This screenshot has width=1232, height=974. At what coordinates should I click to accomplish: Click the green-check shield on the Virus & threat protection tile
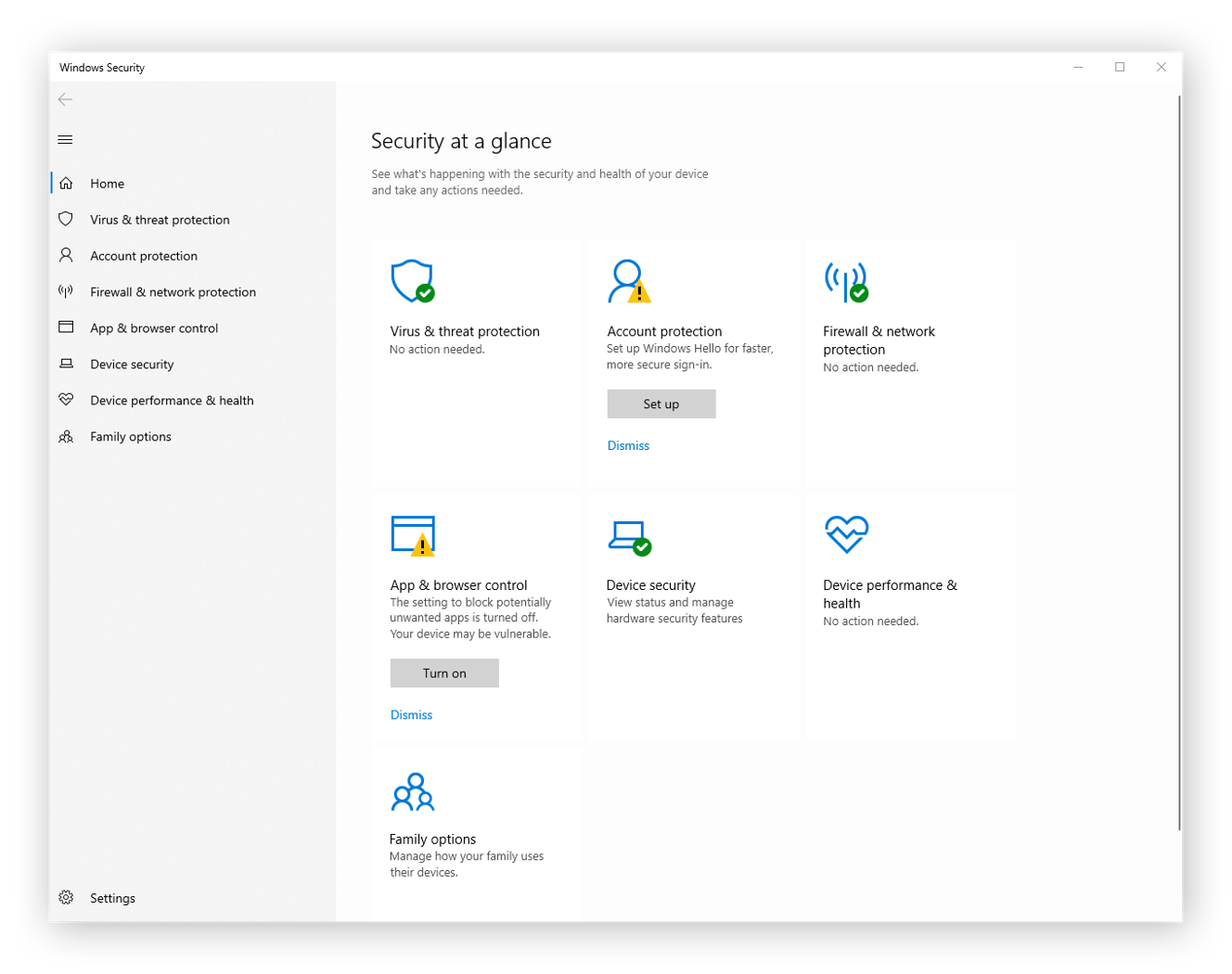[413, 281]
